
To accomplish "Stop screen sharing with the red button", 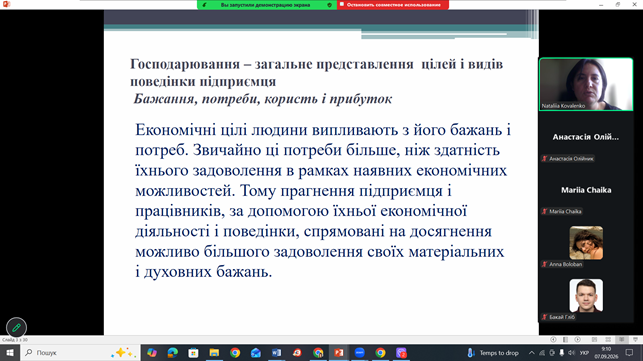I will click(393, 5).
